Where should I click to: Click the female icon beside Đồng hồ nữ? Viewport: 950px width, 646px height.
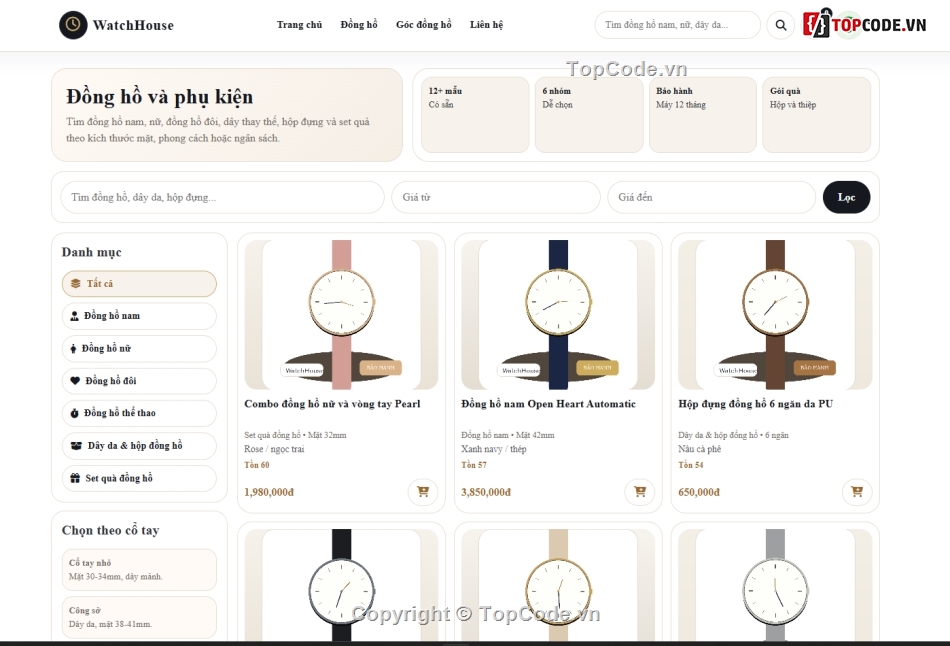[73, 348]
